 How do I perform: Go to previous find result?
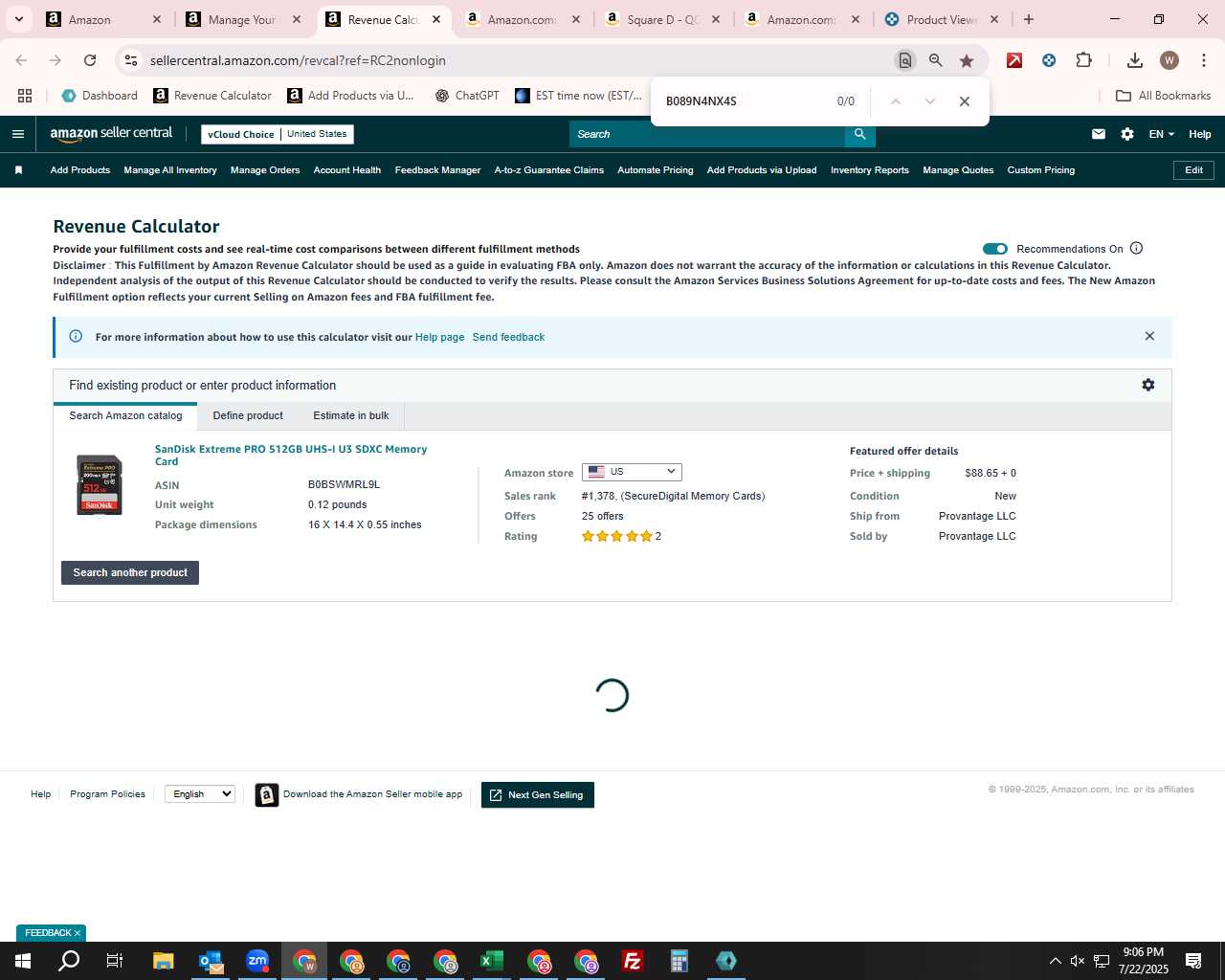click(896, 101)
